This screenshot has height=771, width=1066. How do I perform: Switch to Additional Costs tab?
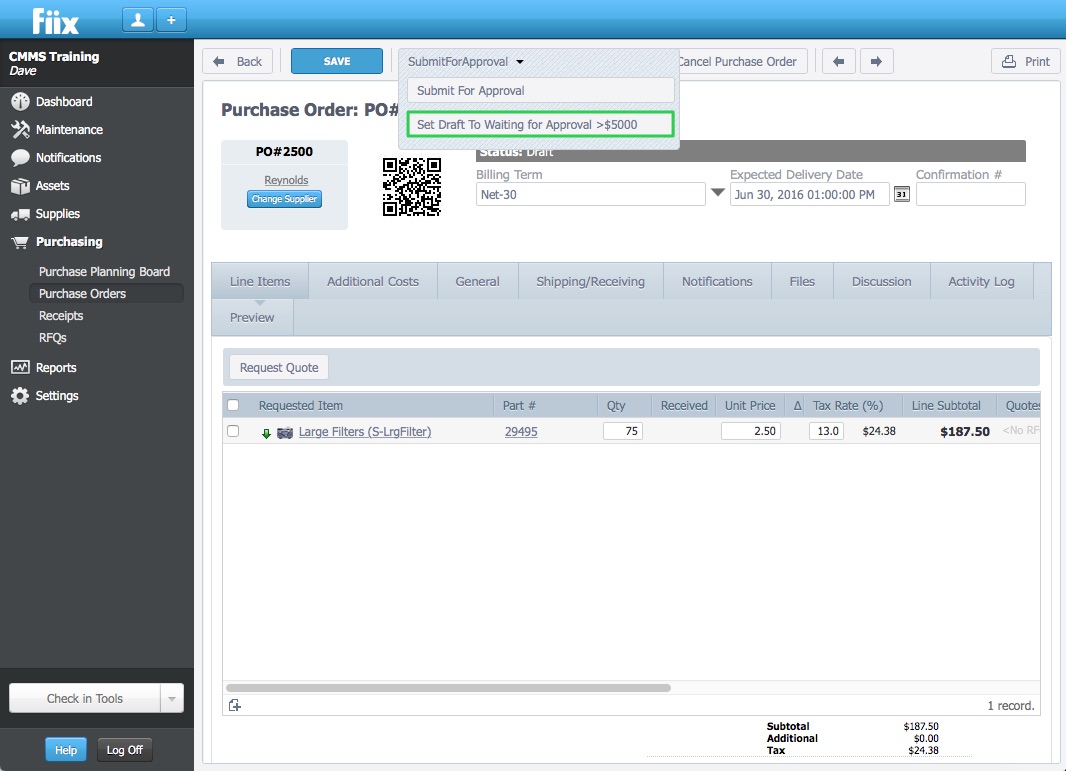(x=373, y=281)
